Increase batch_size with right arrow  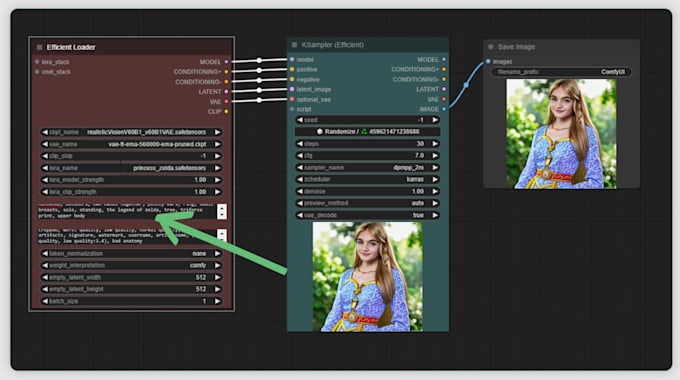click(x=218, y=301)
